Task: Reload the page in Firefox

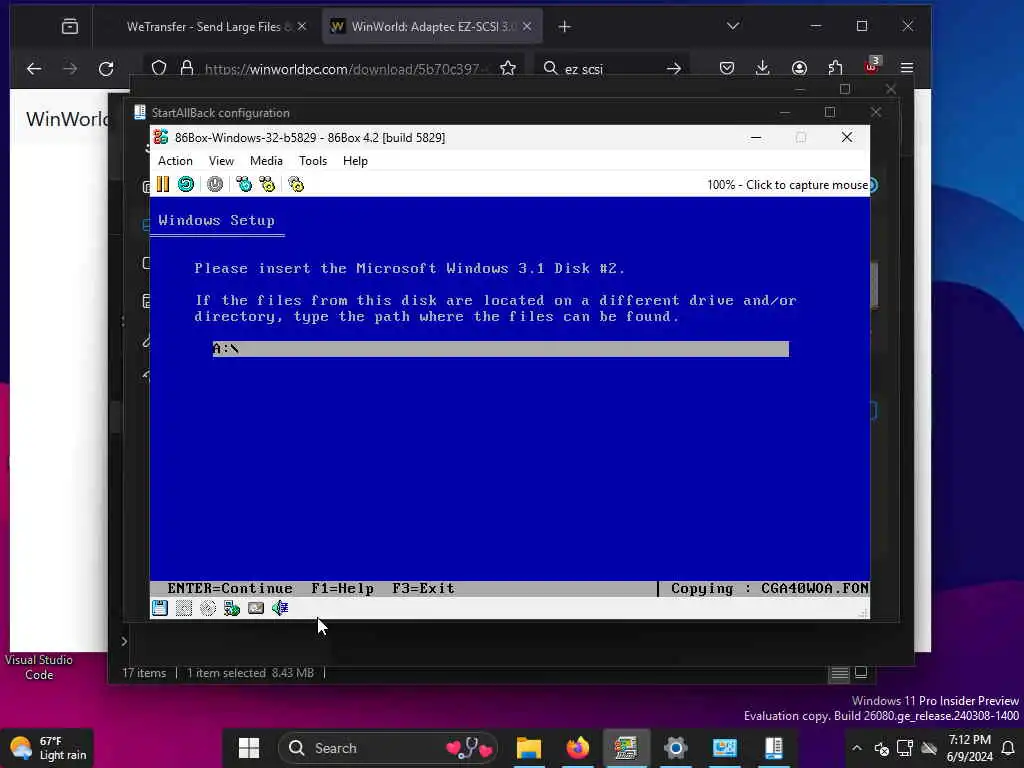Action: pyautogui.click(x=106, y=69)
